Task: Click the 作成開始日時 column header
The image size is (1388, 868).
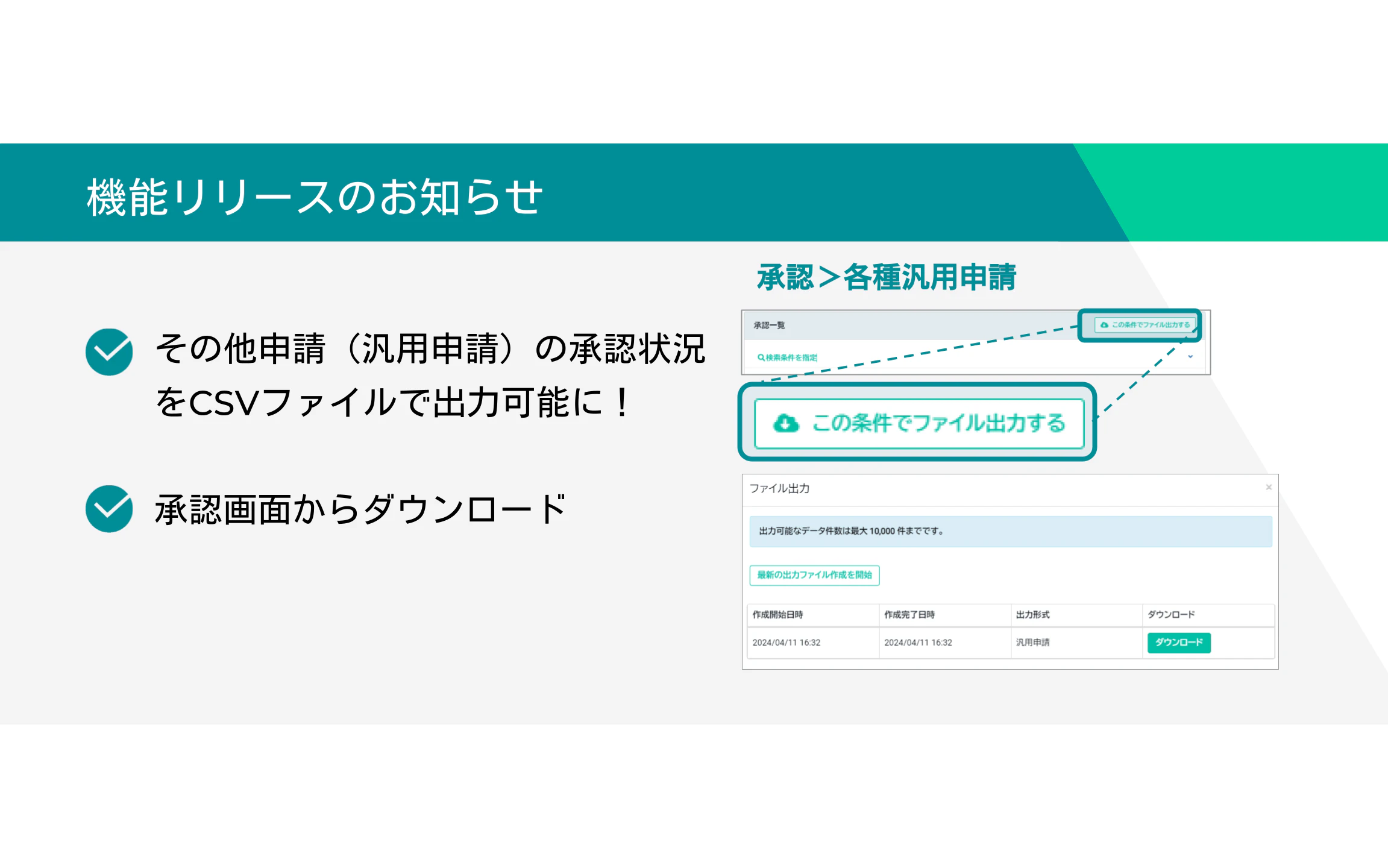Action: pos(777,615)
